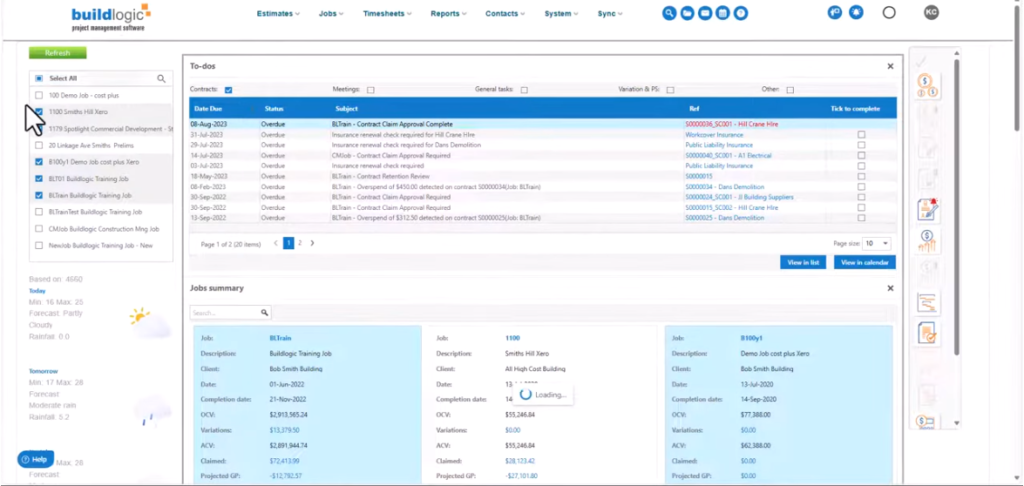
Task: Open the Reports dropdown menu
Action: (449, 14)
